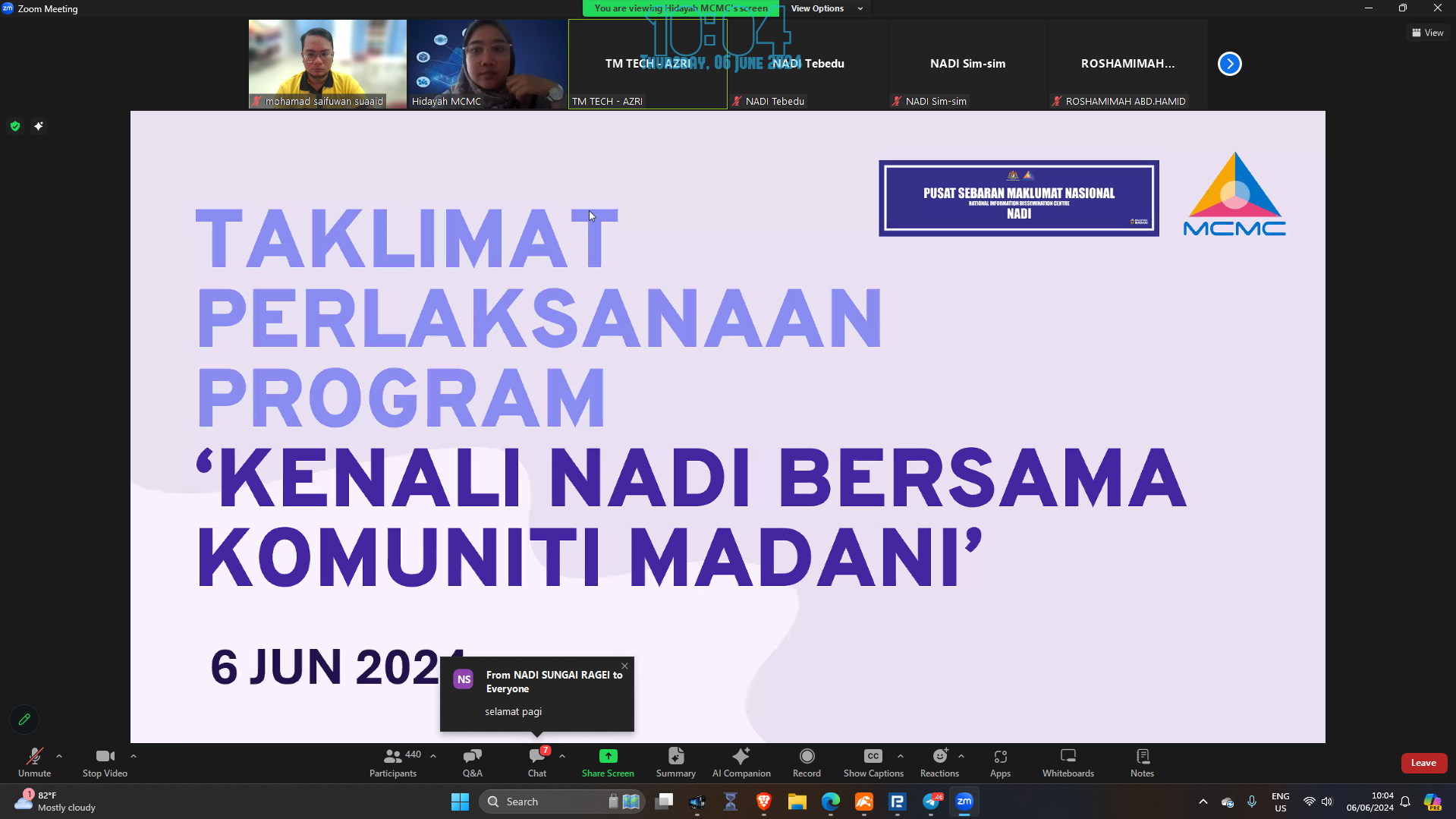Open the Chat panel

(537, 762)
